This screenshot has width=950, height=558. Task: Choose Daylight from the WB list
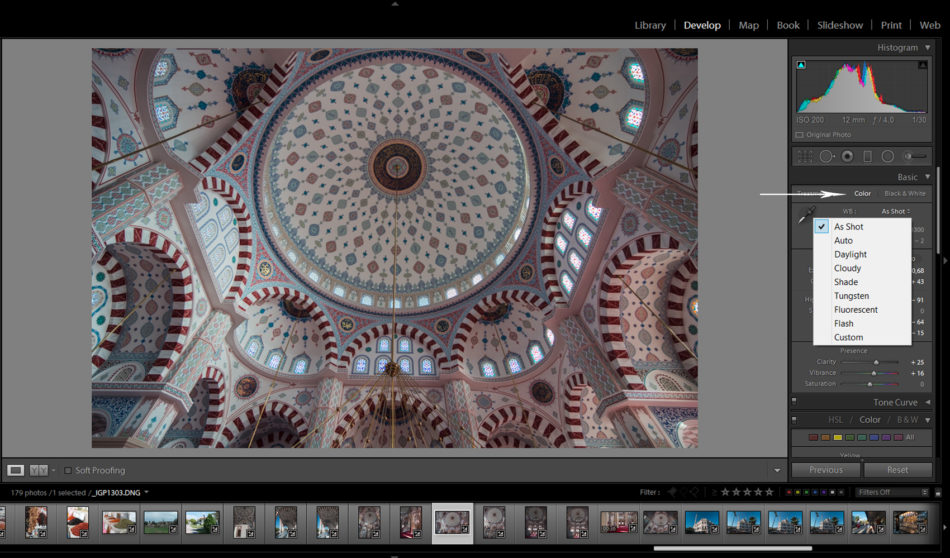(x=850, y=254)
